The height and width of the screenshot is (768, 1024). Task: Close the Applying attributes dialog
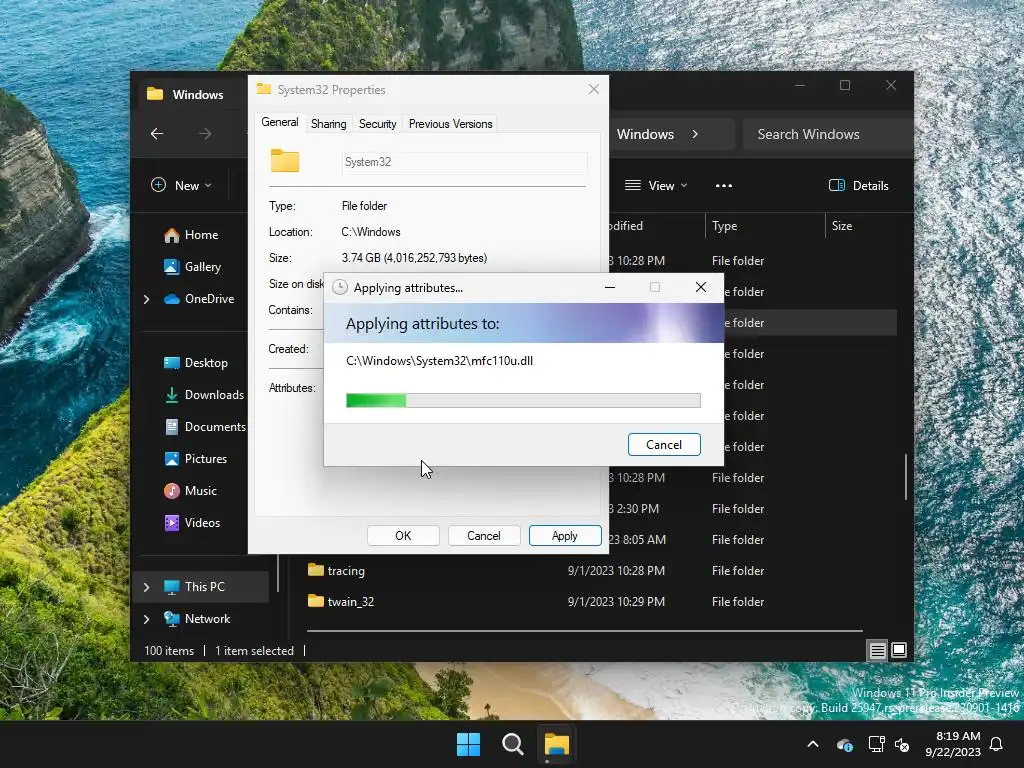(x=701, y=287)
